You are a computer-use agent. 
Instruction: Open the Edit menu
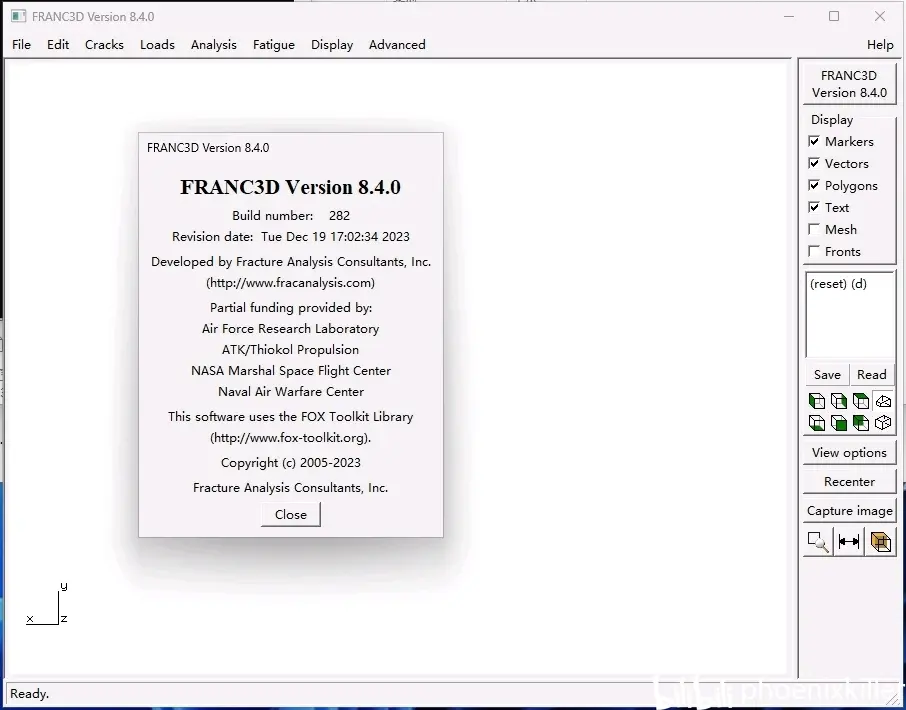(x=58, y=44)
